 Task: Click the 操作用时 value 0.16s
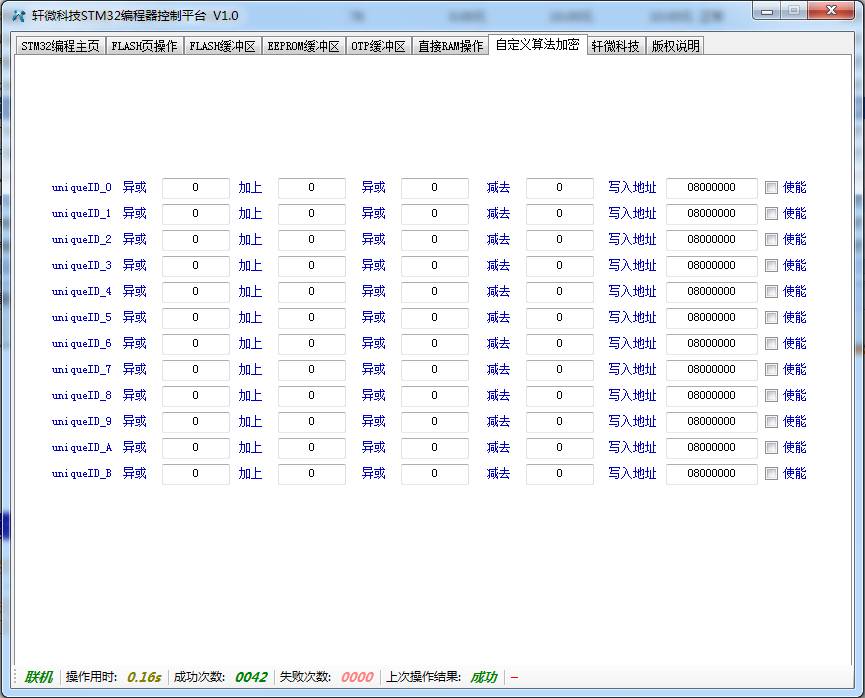tap(144, 677)
